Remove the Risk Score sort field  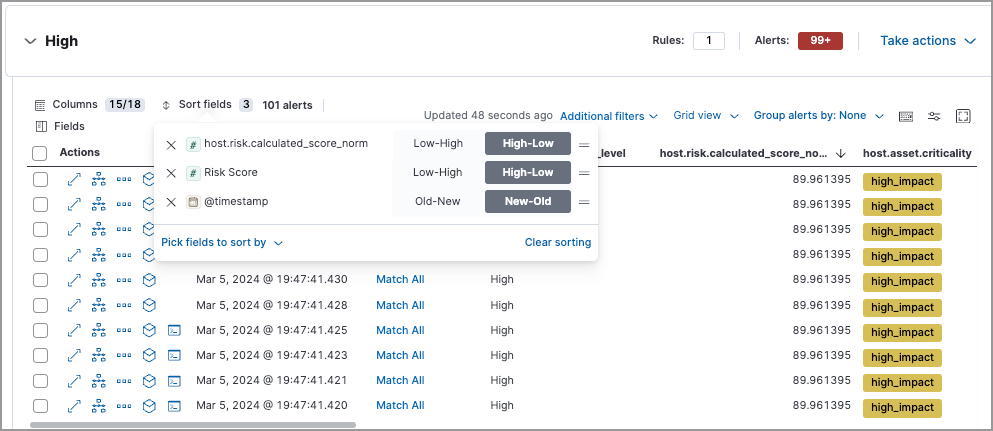coord(171,173)
